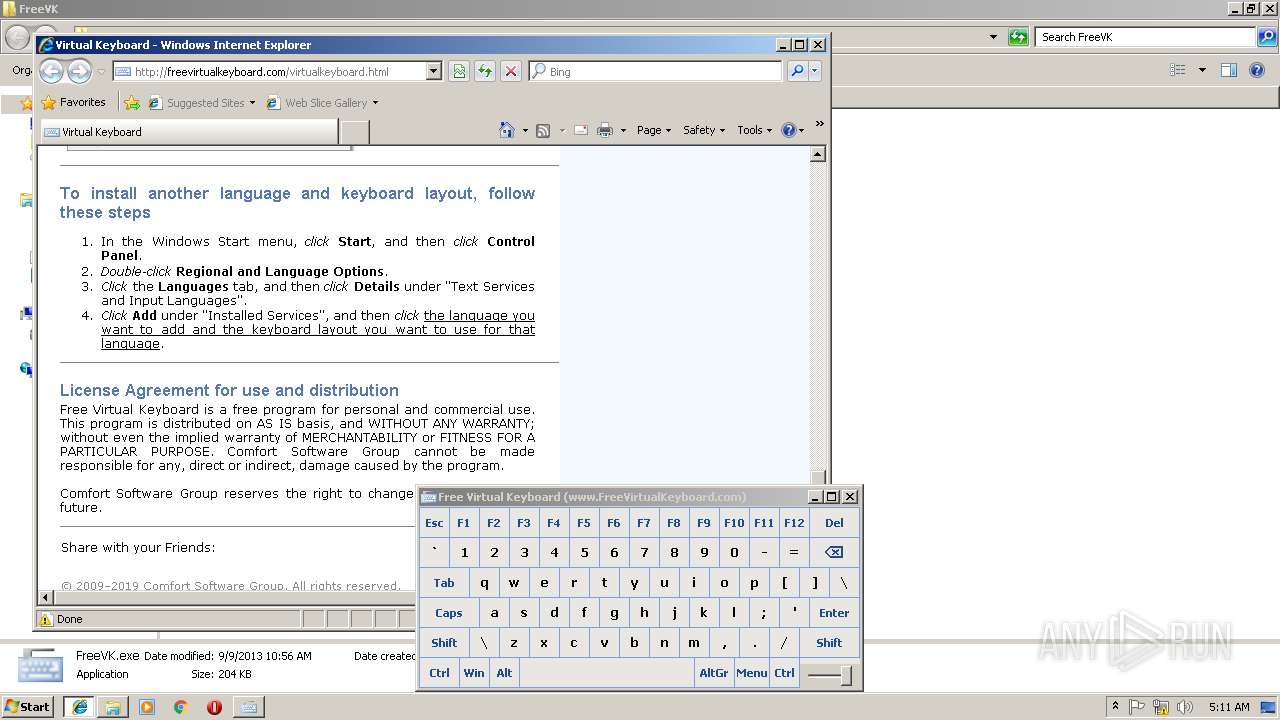Toggle Alt key on virtual keyboard
This screenshot has width=1280, height=720.
click(x=504, y=673)
